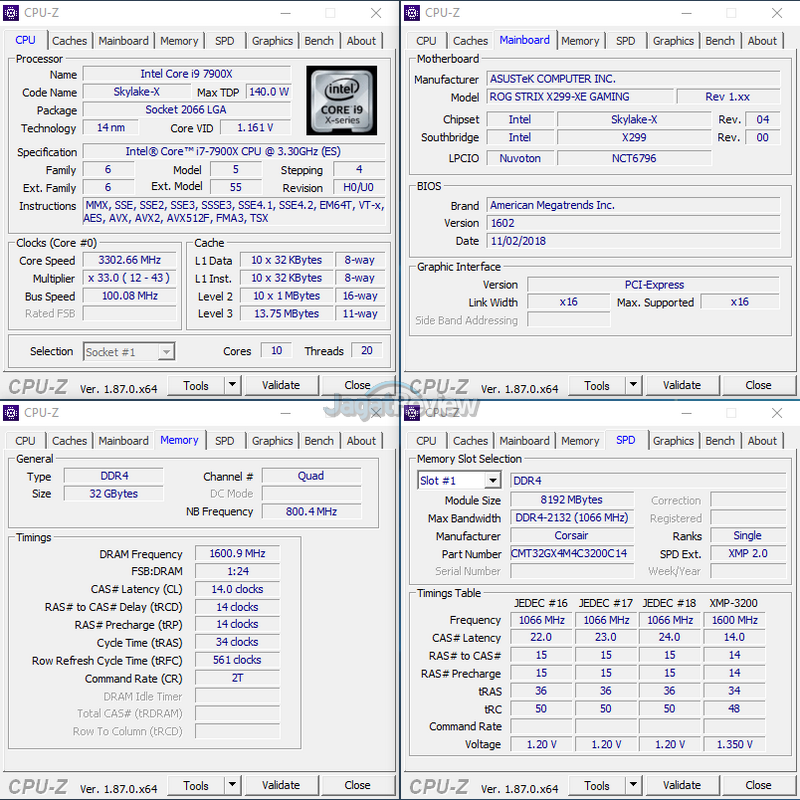This screenshot has height=800, width=800.
Task: Click the CPU-Z title bar icon in the Memory window
Action: pos(11,413)
